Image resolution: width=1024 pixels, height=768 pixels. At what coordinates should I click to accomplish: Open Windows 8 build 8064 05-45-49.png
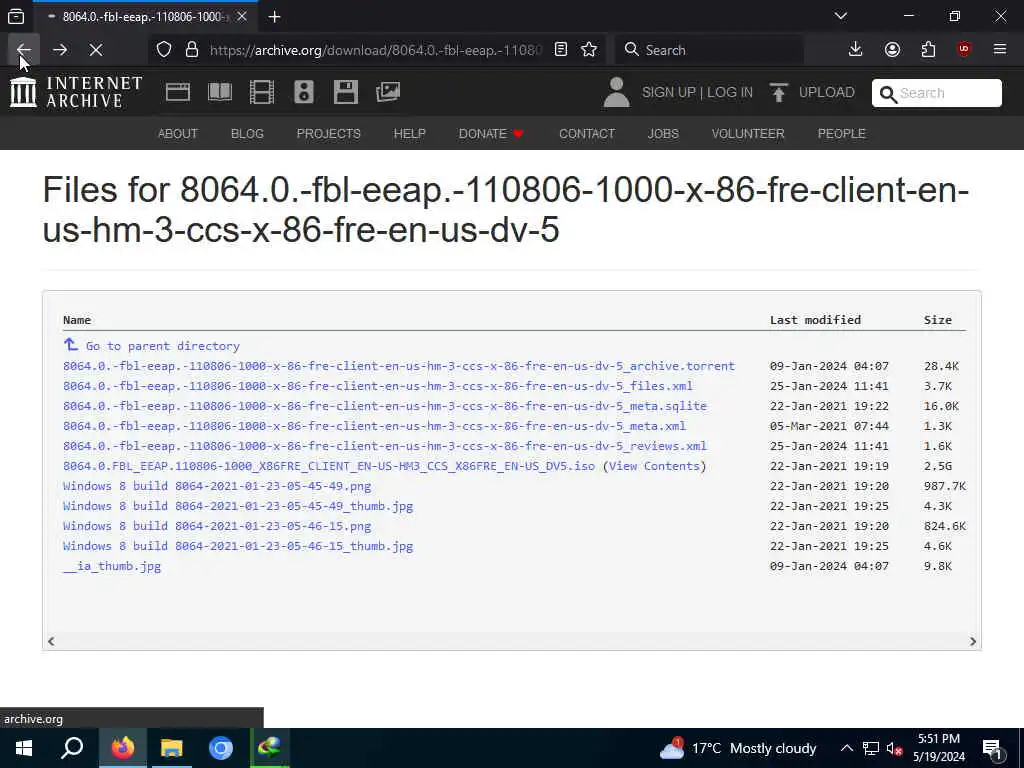tap(217, 486)
